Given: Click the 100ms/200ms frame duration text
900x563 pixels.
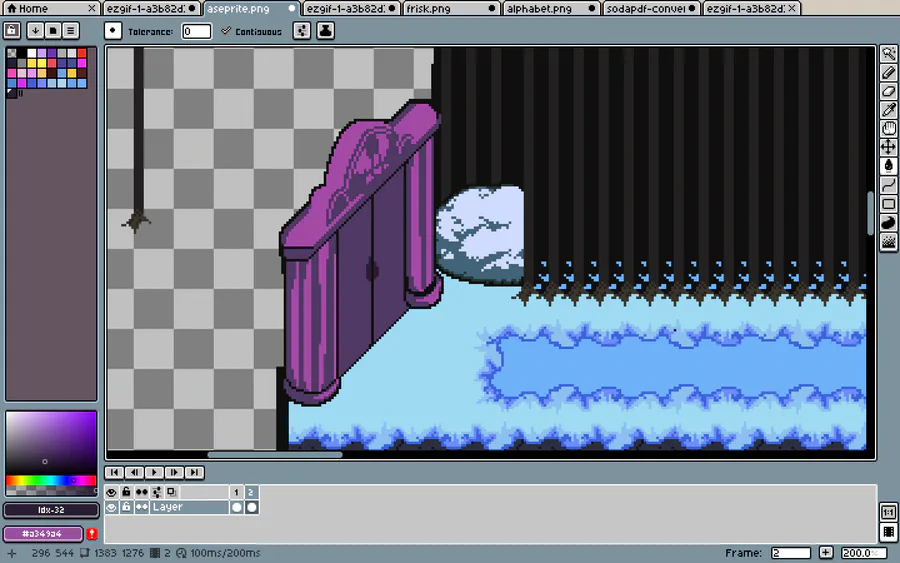Looking at the screenshot, I should click(225, 553).
